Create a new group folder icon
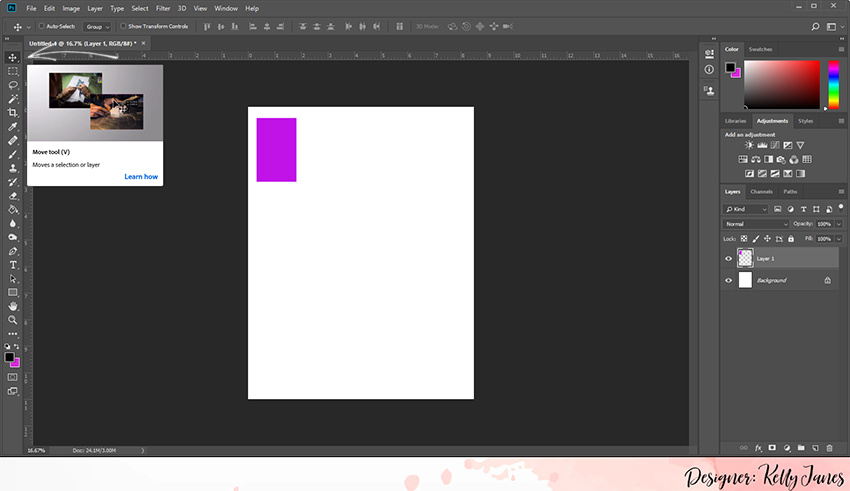Image resolution: width=850 pixels, height=491 pixels. [801, 448]
